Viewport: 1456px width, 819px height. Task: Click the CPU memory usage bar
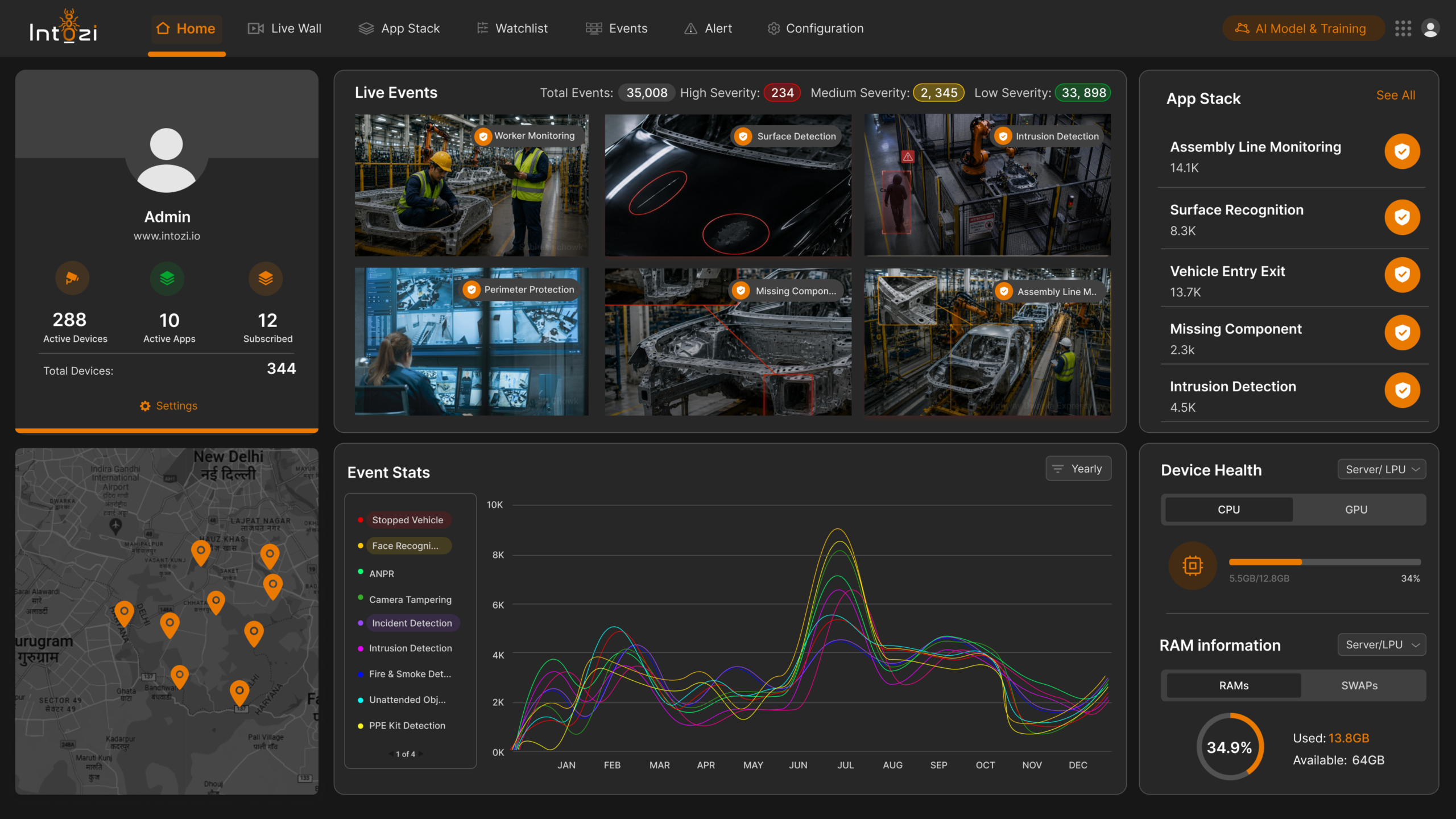coord(1325,562)
